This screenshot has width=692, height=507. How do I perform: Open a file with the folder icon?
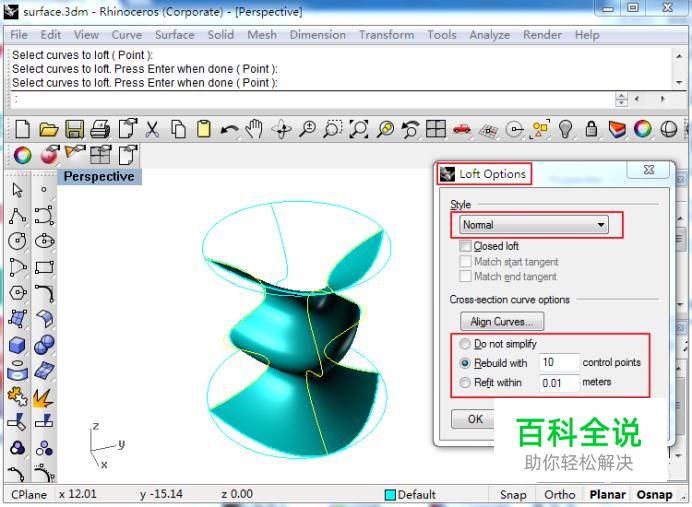[x=49, y=129]
